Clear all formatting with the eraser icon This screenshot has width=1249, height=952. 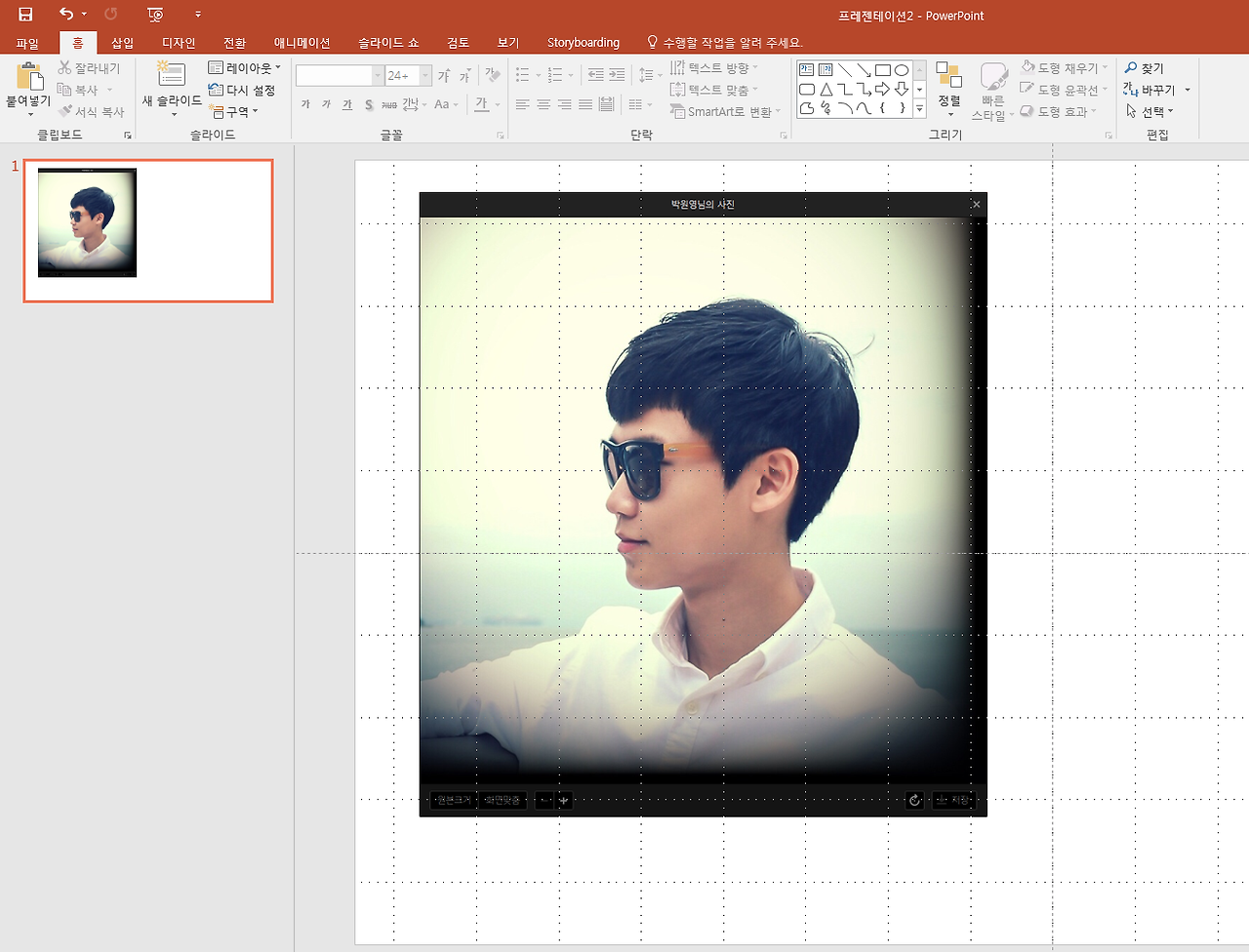tap(493, 76)
